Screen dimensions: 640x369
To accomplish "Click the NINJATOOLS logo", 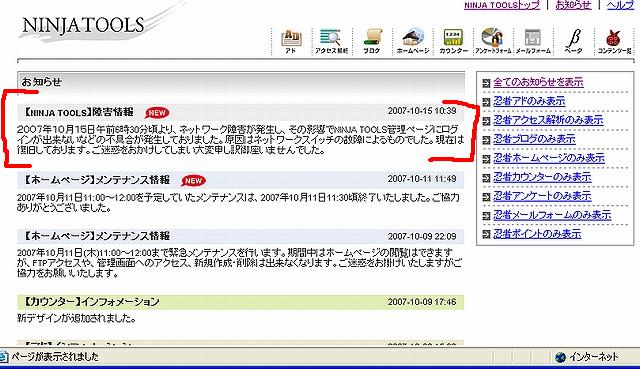I will click(x=84, y=25).
